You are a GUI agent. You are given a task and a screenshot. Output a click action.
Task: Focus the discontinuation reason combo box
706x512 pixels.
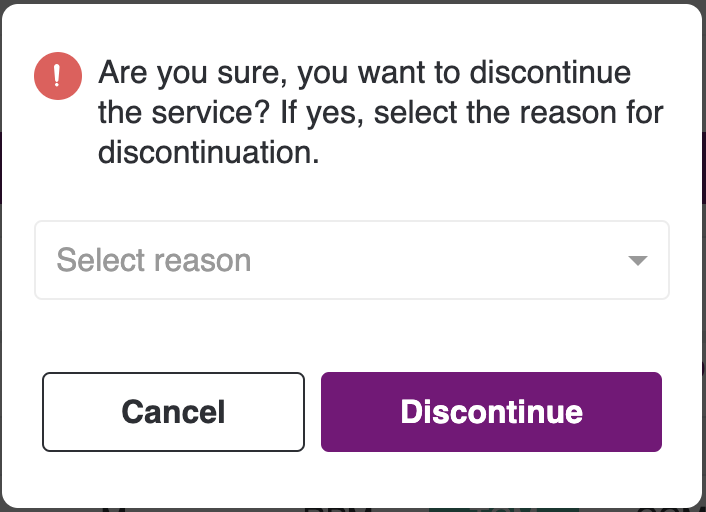point(352,260)
